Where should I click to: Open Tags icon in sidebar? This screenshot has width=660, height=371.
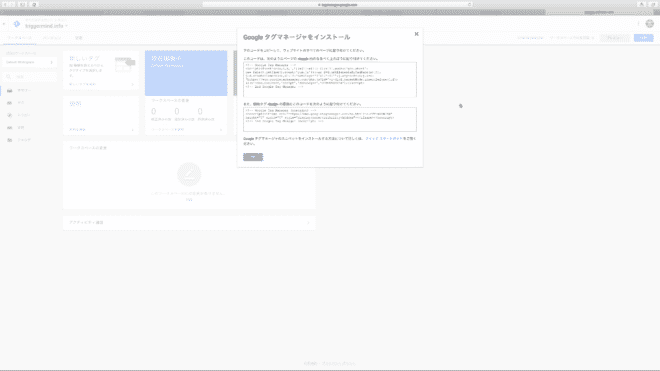9,103
